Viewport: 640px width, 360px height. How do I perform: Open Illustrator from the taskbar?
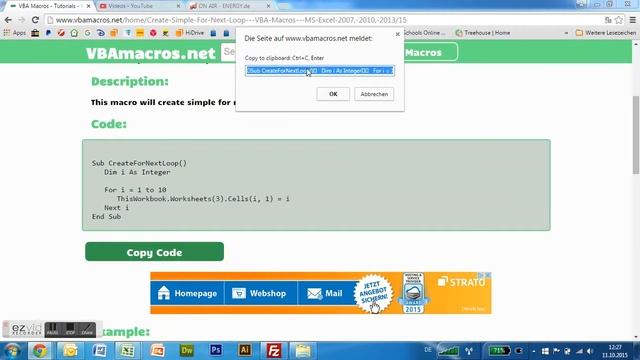[x=245, y=350]
